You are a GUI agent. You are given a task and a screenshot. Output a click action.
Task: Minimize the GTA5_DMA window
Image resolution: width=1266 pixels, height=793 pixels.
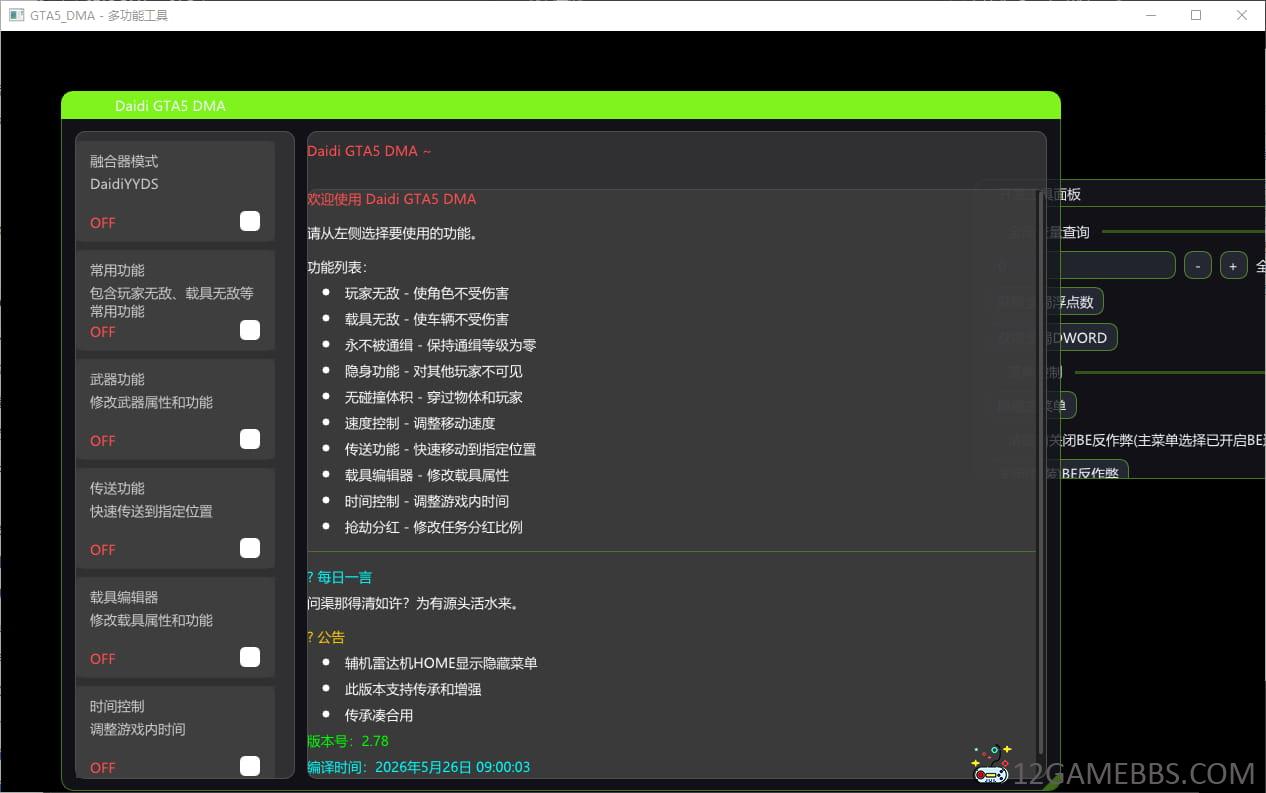pyautogui.click(x=1150, y=15)
